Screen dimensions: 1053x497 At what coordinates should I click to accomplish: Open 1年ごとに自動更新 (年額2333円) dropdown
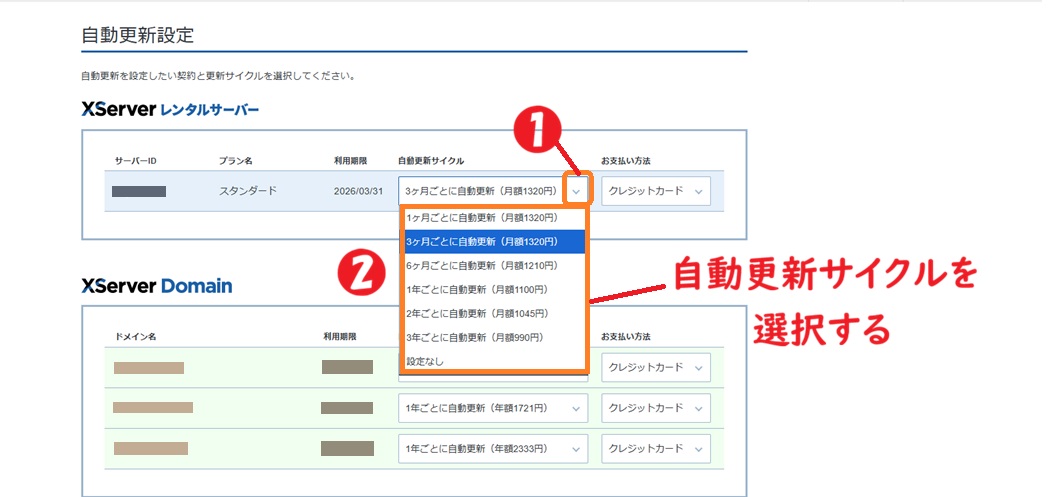[x=493, y=448]
